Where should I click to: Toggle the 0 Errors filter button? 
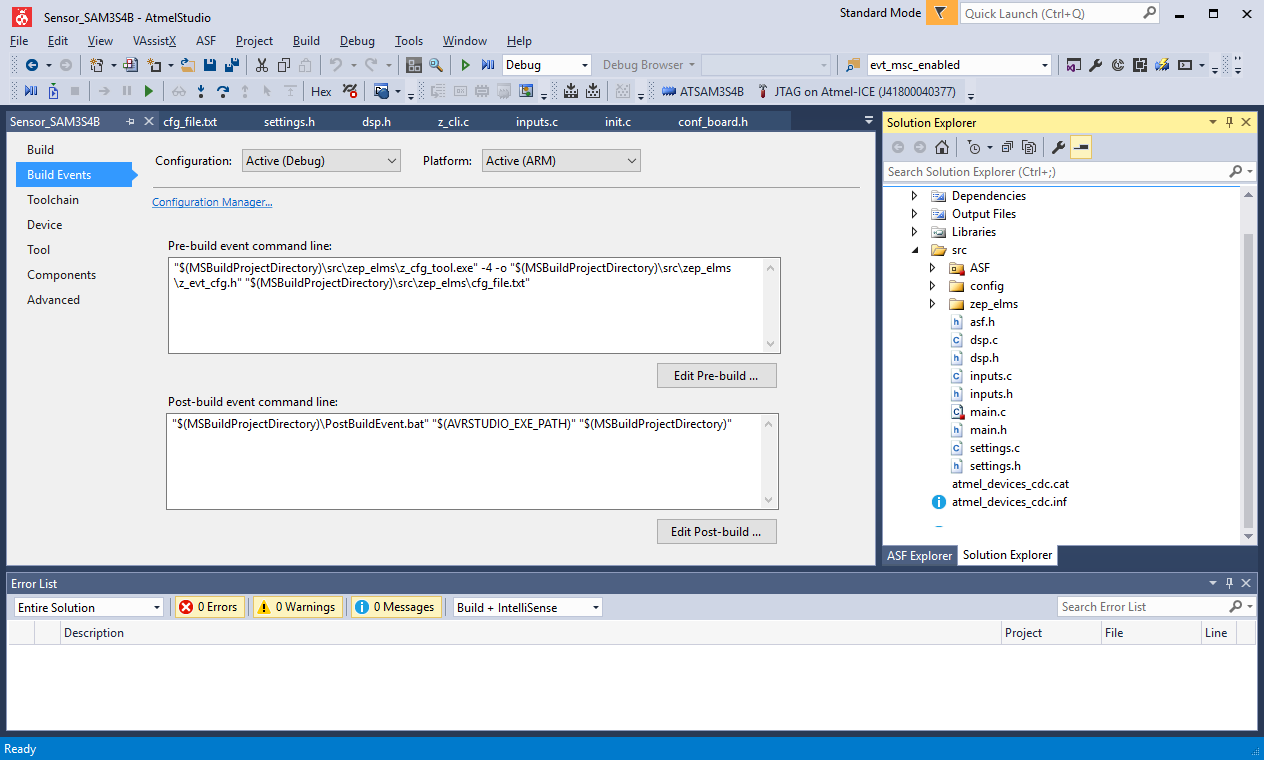coord(210,607)
